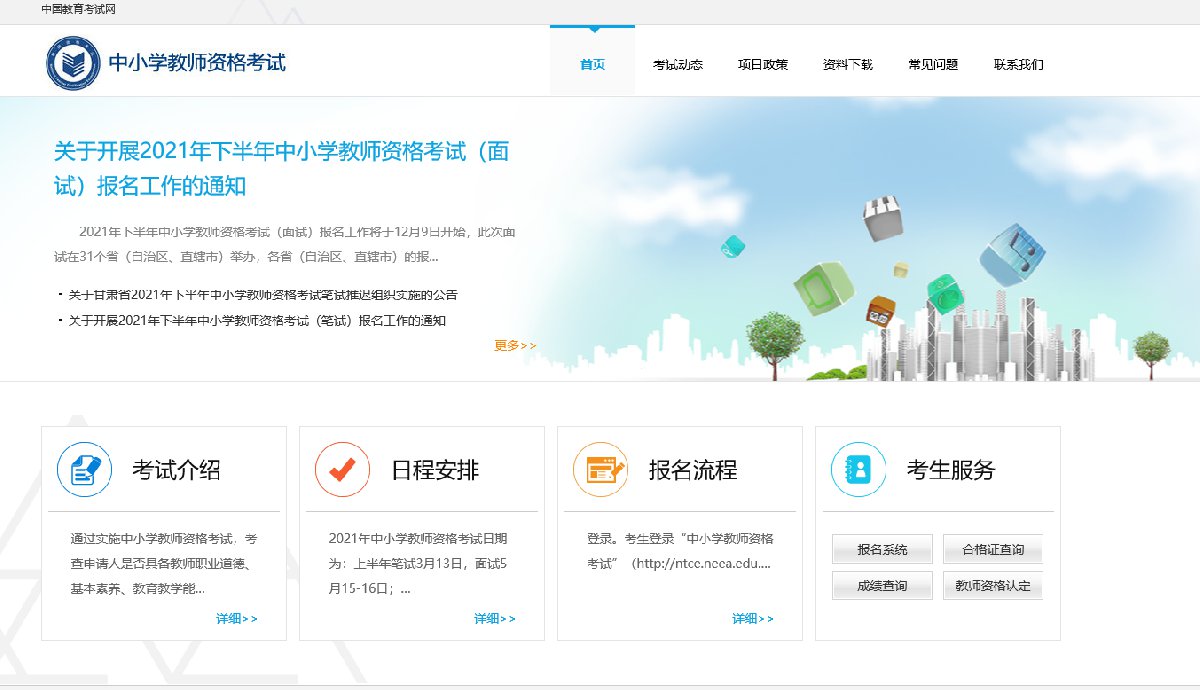Click the 教师资格认定 button
The height and width of the screenshot is (690, 1200).
pyautogui.click(x=992, y=586)
